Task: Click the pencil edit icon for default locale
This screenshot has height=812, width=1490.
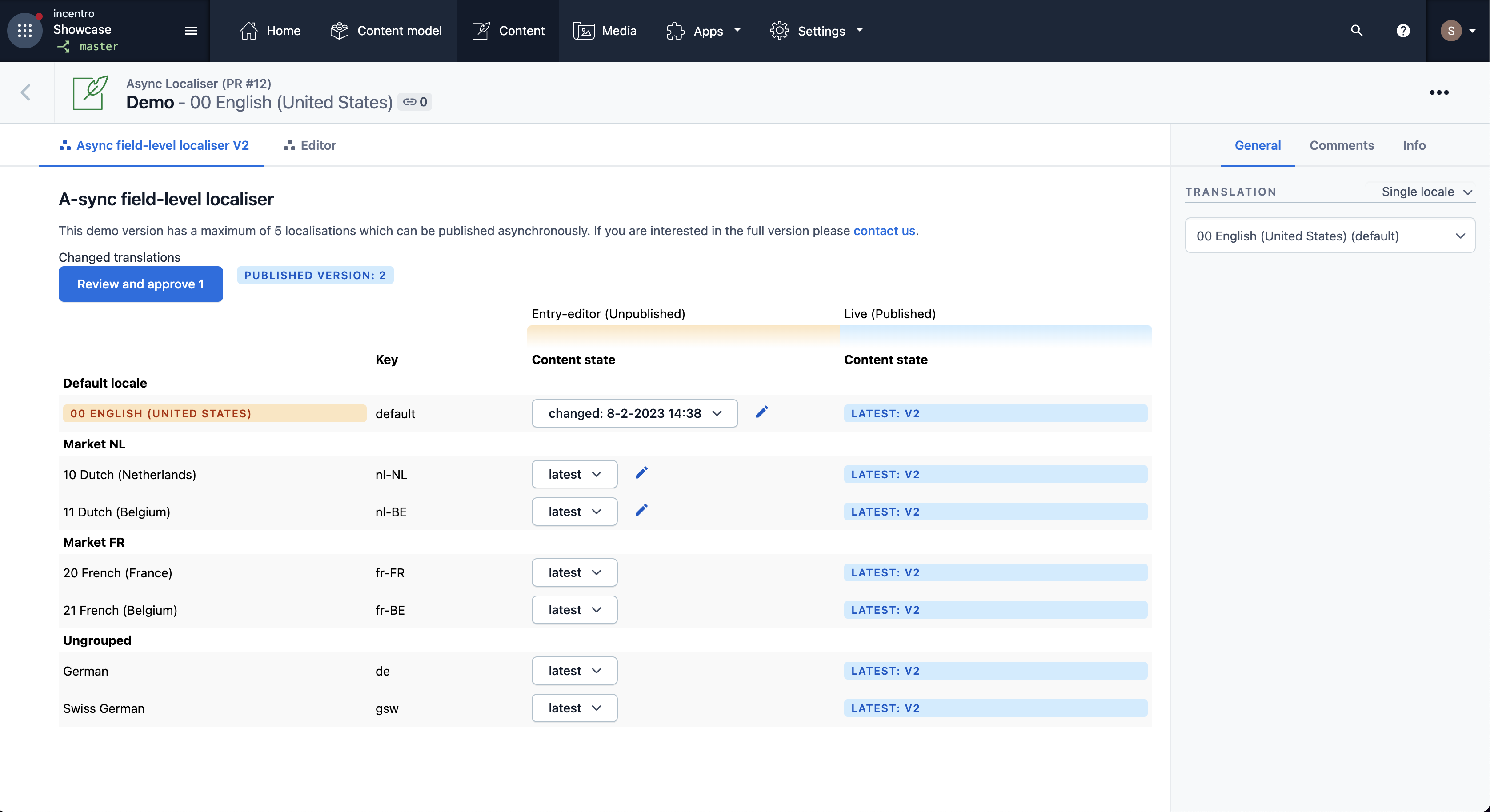Action: click(762, 411)
